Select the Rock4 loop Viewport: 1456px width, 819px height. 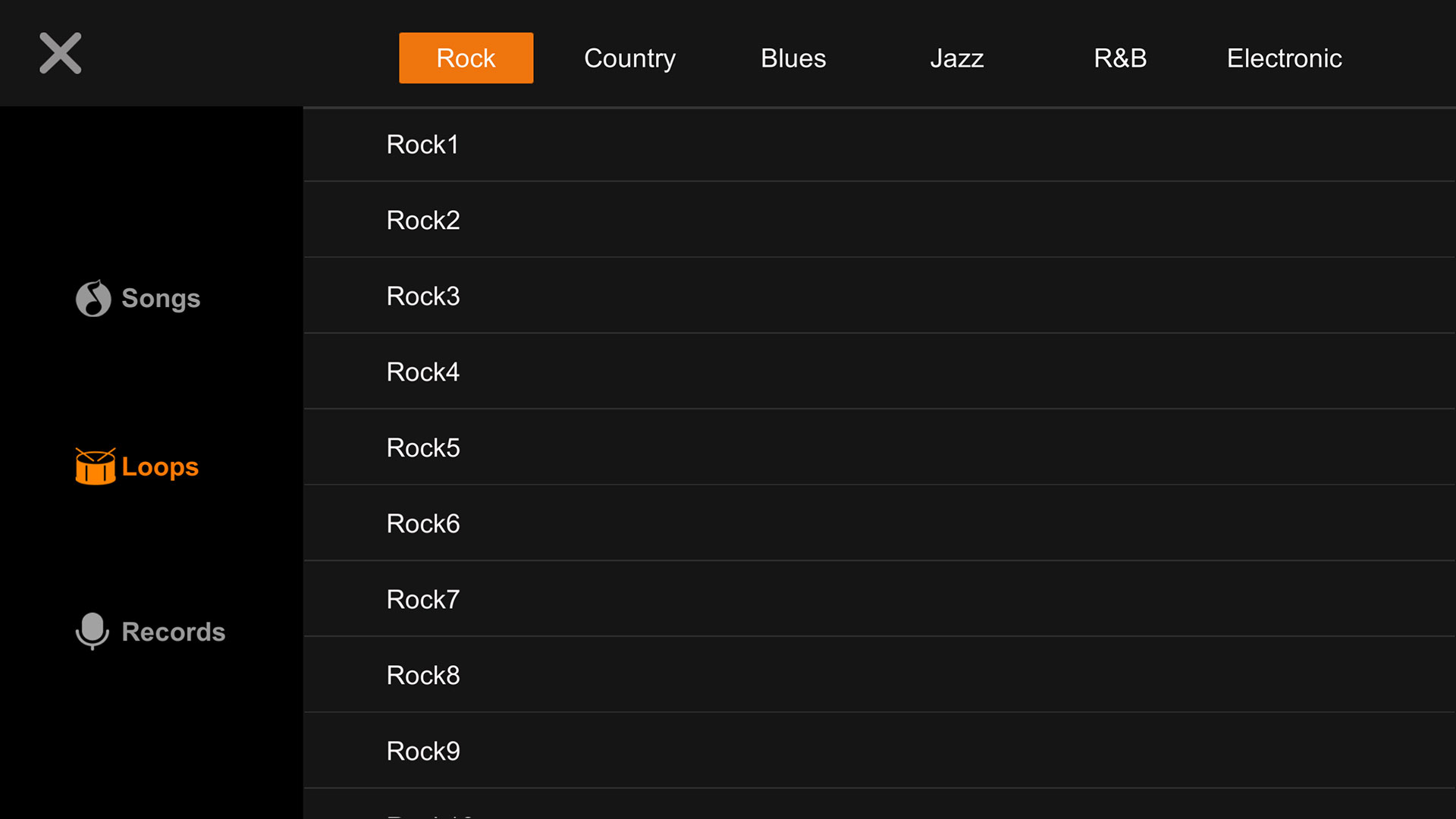pyautogui.click(x=423, y=372)
